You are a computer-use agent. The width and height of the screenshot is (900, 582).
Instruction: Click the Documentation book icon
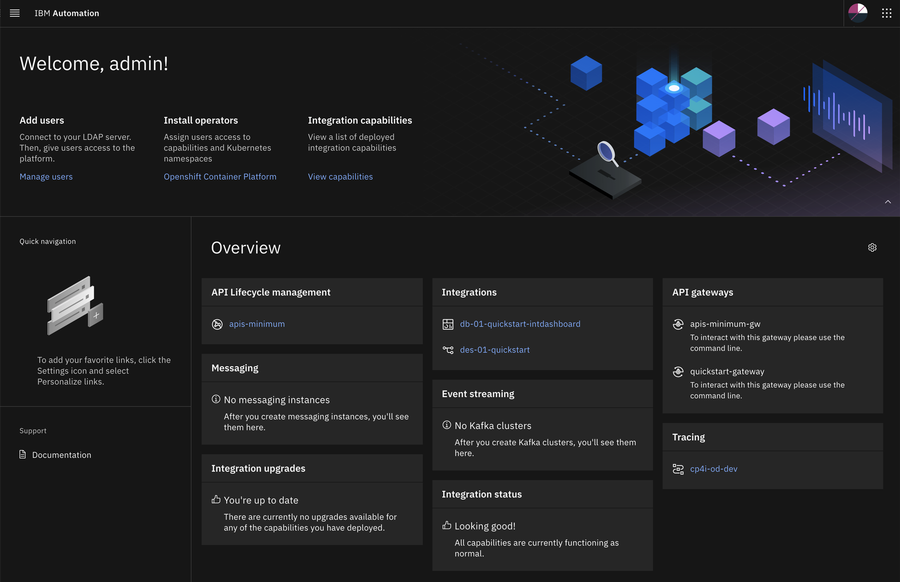tap(22, 454)
